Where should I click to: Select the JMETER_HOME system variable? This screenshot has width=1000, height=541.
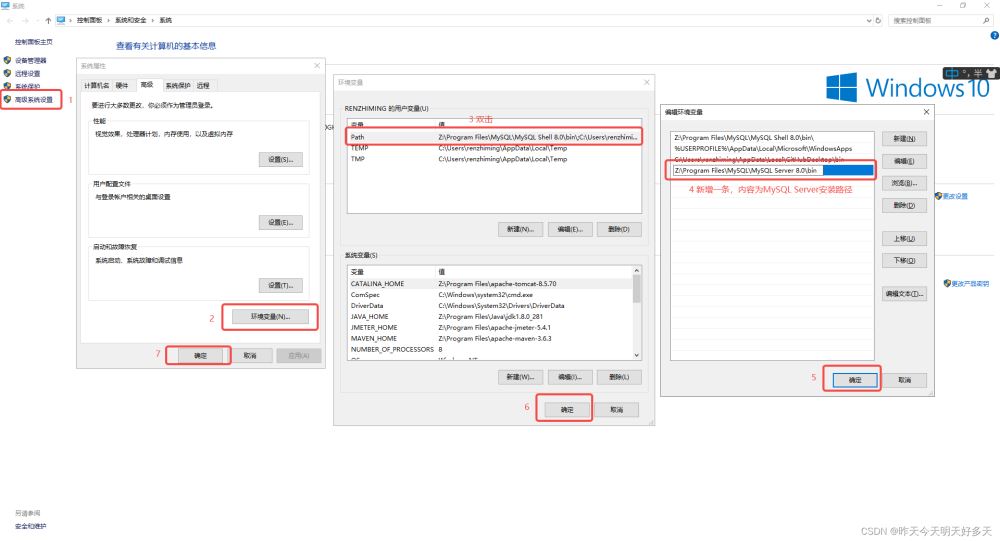[x=490, y=327]
